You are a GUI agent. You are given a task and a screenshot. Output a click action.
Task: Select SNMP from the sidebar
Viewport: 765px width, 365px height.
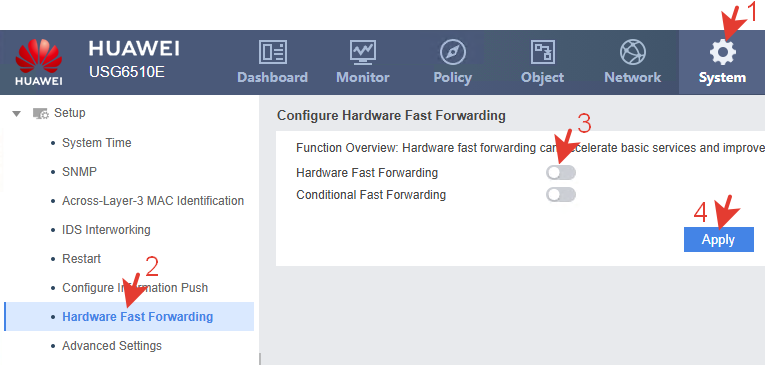80,172
